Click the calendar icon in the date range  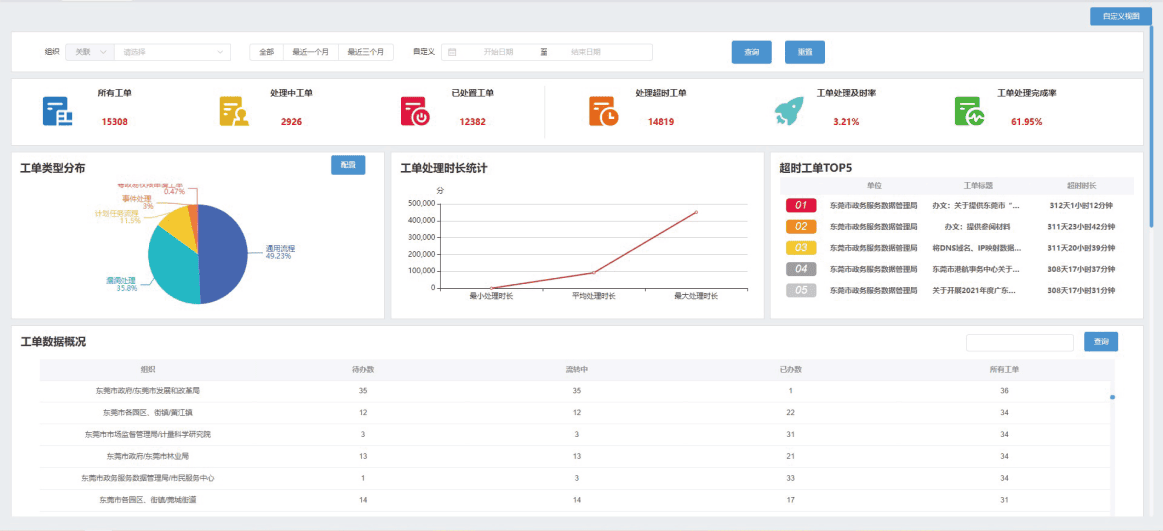tap(452, 52)
